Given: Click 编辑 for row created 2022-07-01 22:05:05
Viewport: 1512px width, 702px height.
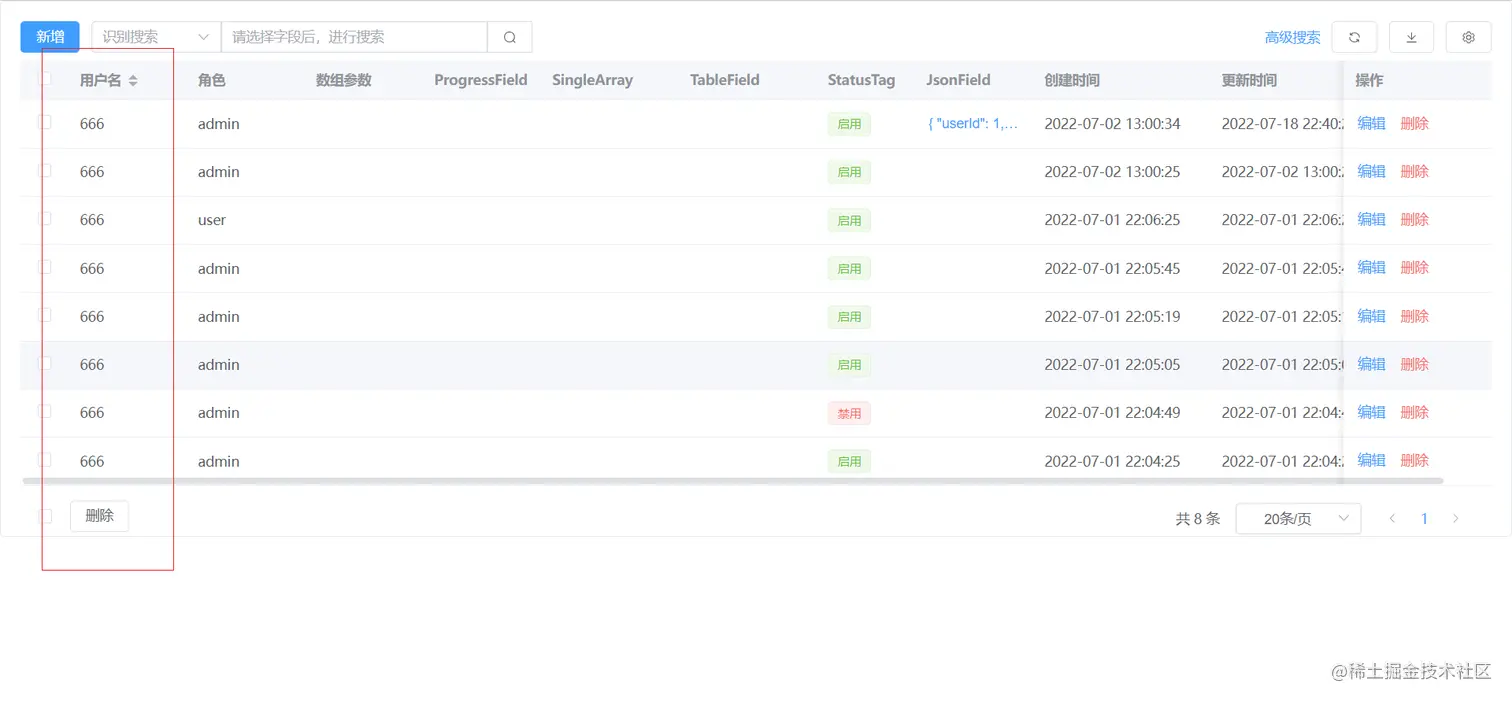Looking at the screenshot, I should pyautogui.click(x=1371, y=364).
